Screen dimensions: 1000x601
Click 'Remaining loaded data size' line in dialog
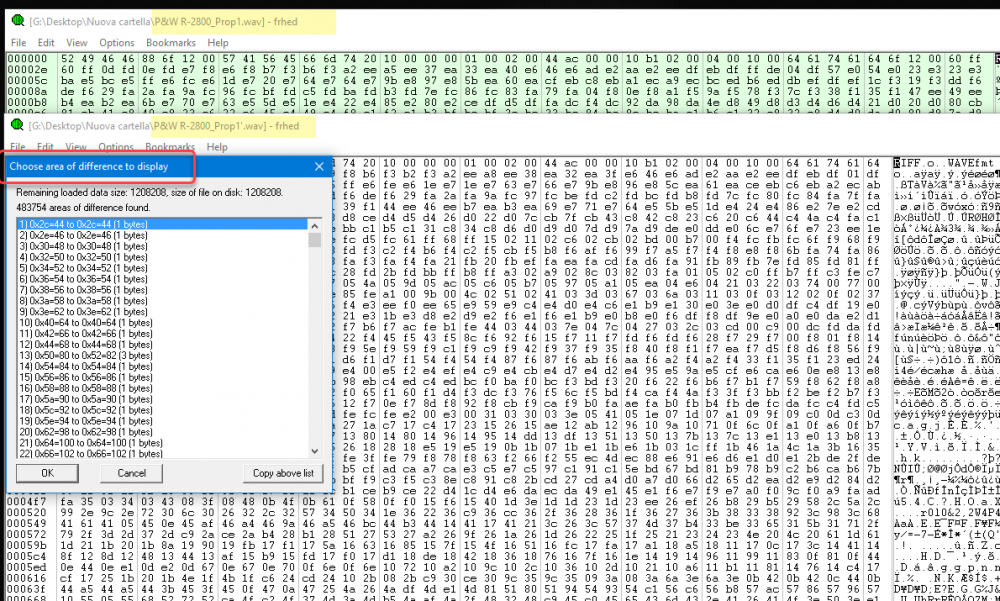click(149, 192)
